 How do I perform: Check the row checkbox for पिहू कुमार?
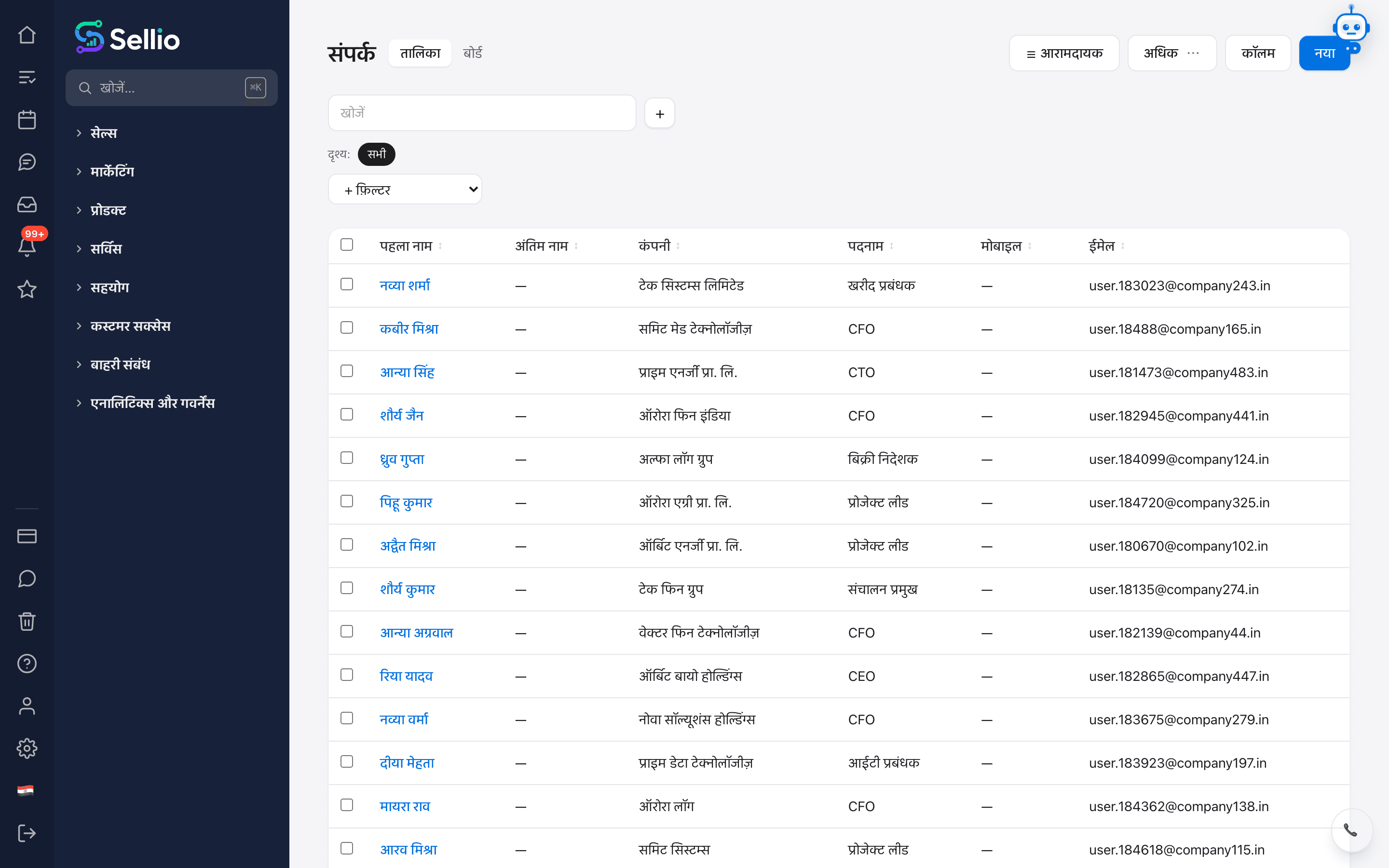pos(347,501)
